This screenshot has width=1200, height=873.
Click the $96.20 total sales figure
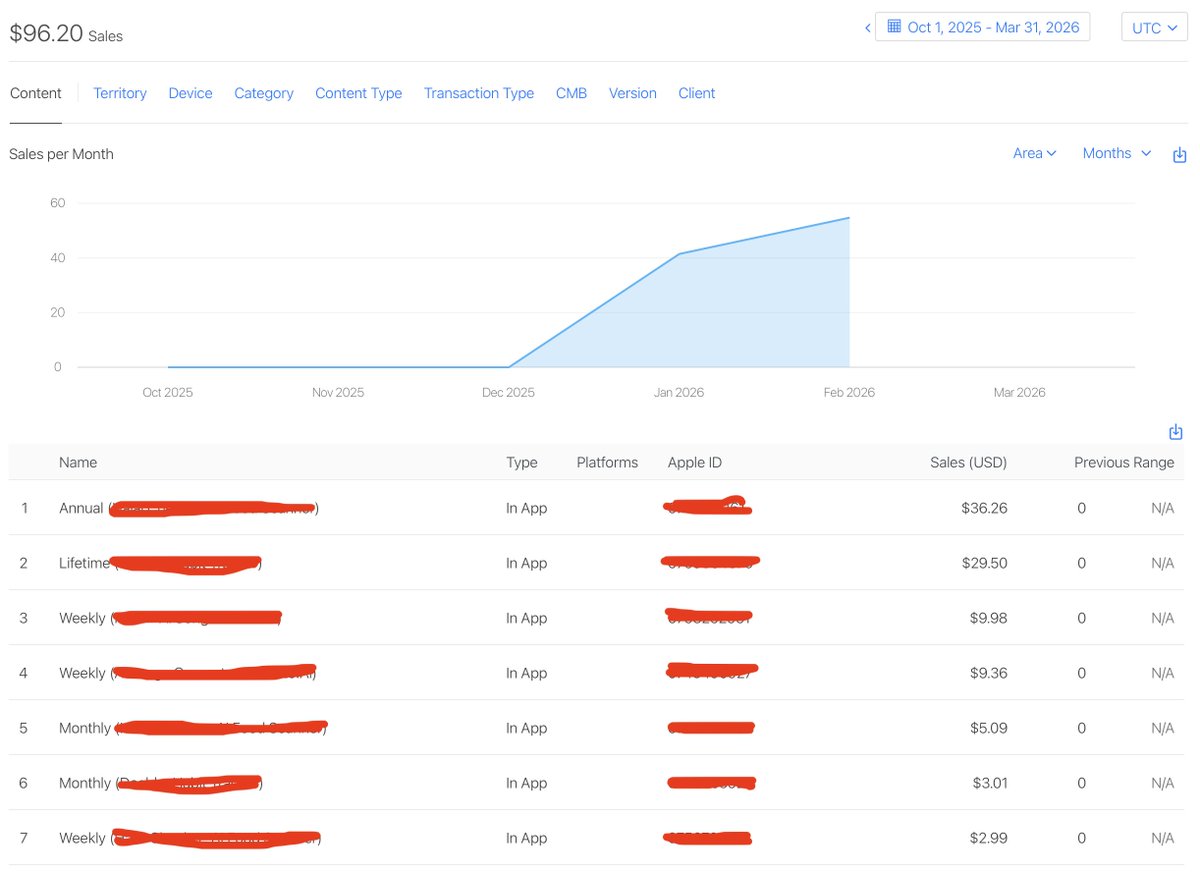coord(46,33)
